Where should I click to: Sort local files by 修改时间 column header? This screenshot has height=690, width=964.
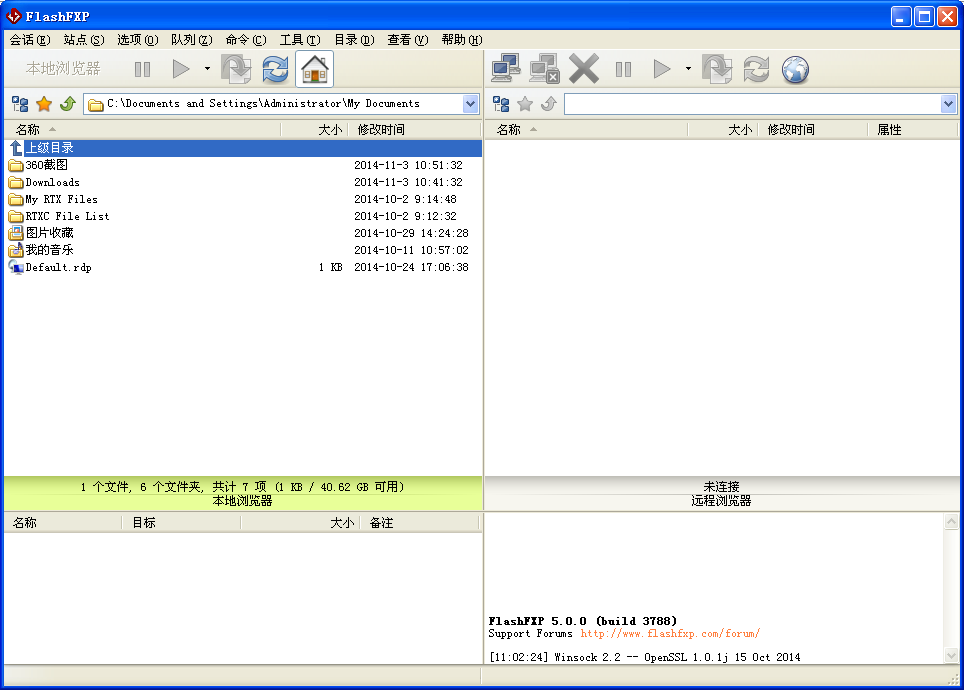381,130
